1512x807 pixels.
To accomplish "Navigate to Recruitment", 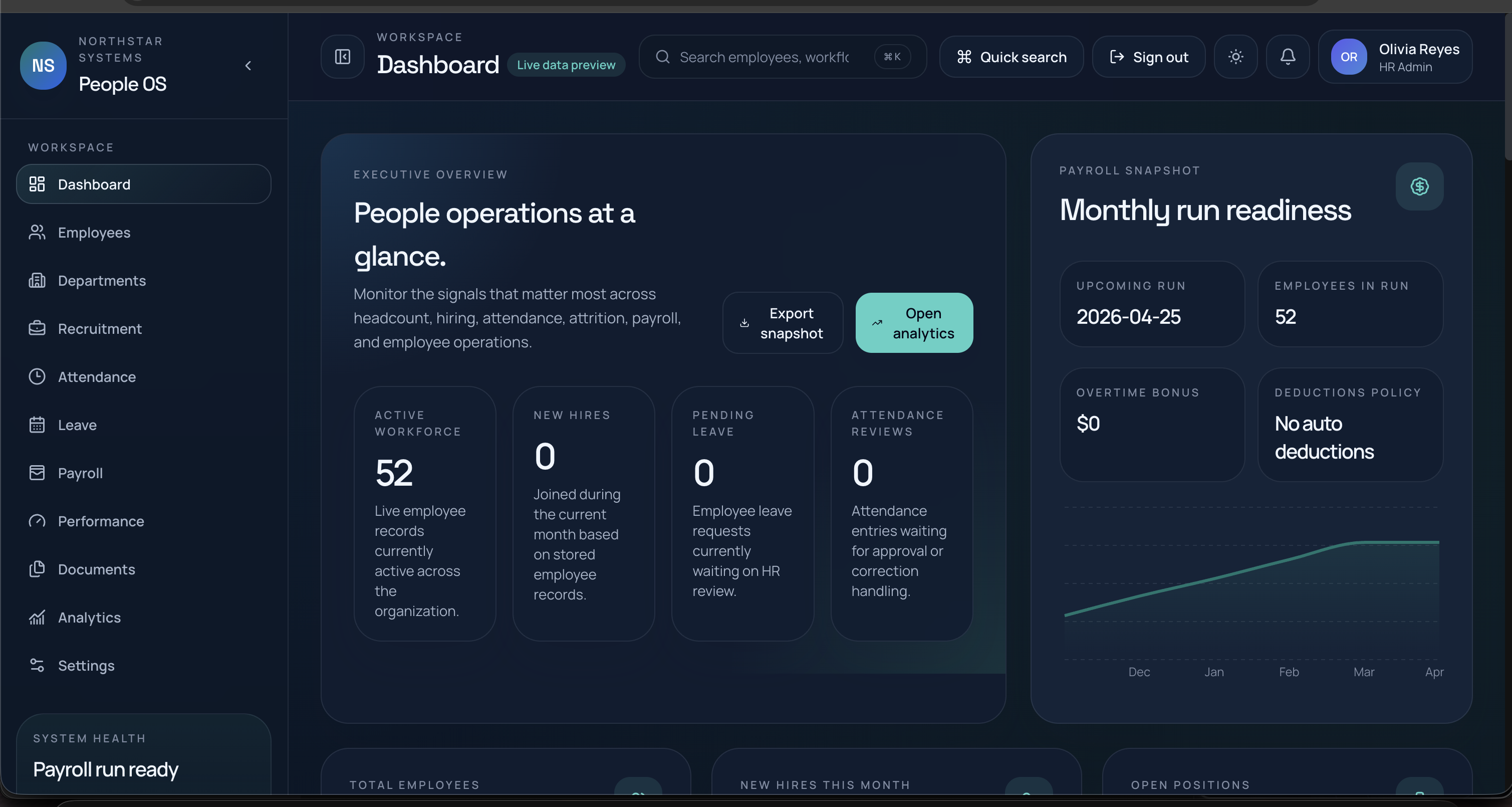I will coord(143,328).
